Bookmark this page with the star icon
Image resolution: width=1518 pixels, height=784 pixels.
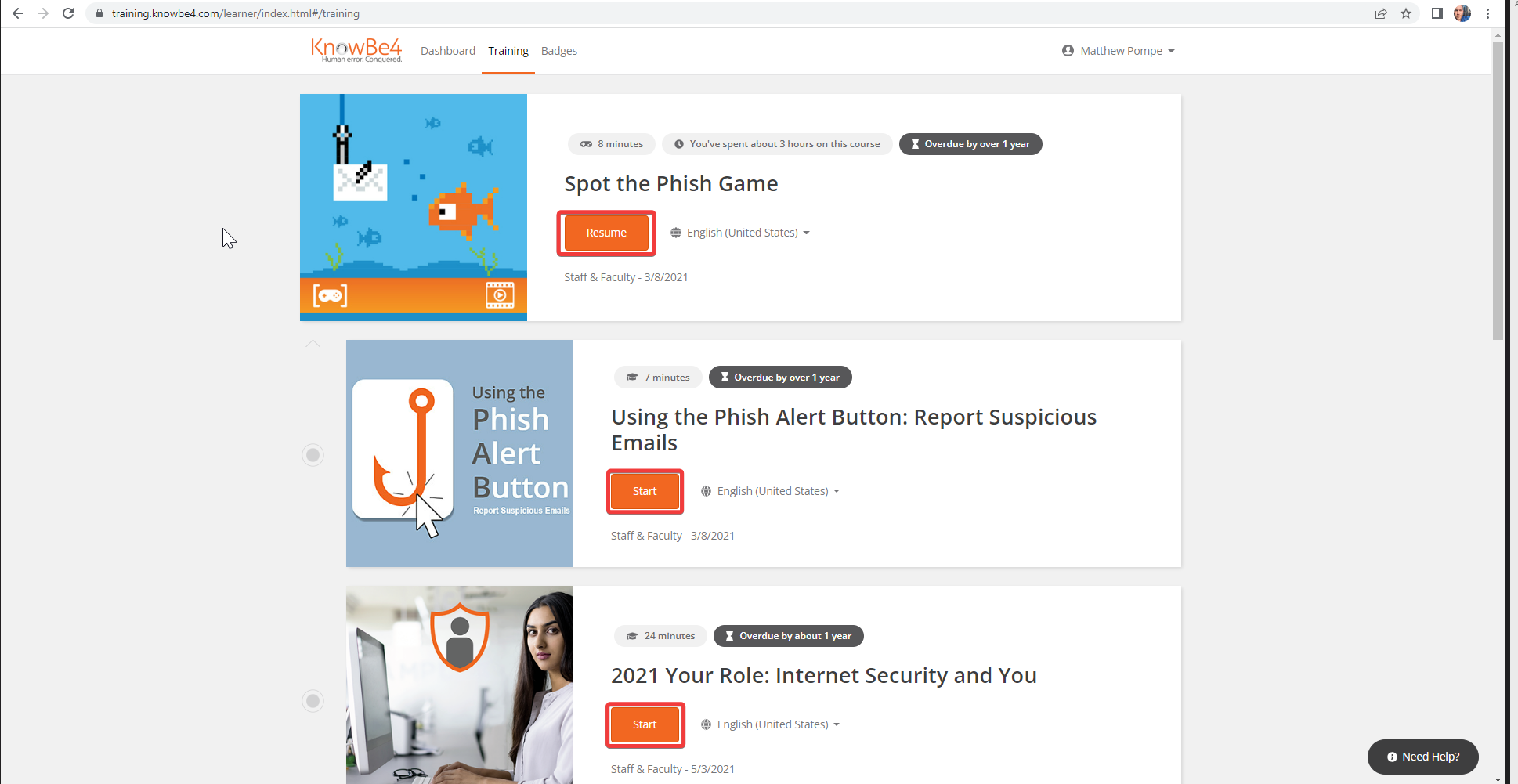[1406, 13]
